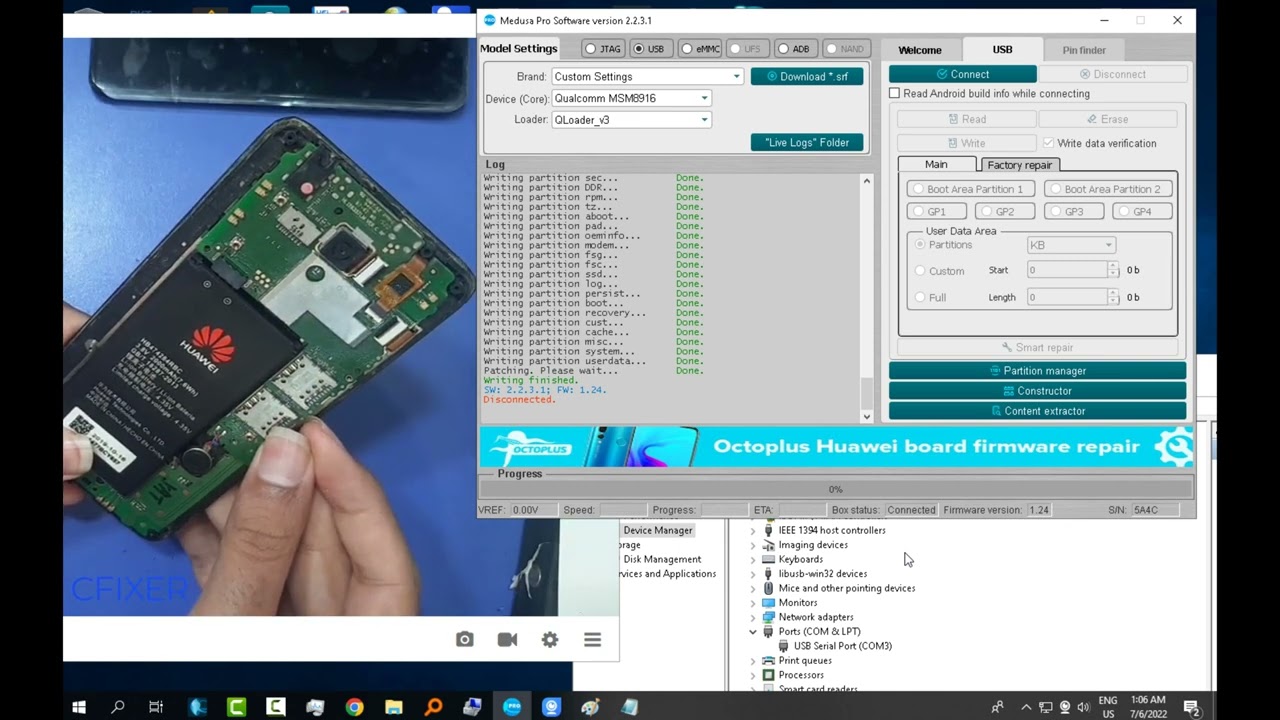Take a snapshot with the camera icon
This screenshot has height=720, width=1280.
[x=464, y=639]
